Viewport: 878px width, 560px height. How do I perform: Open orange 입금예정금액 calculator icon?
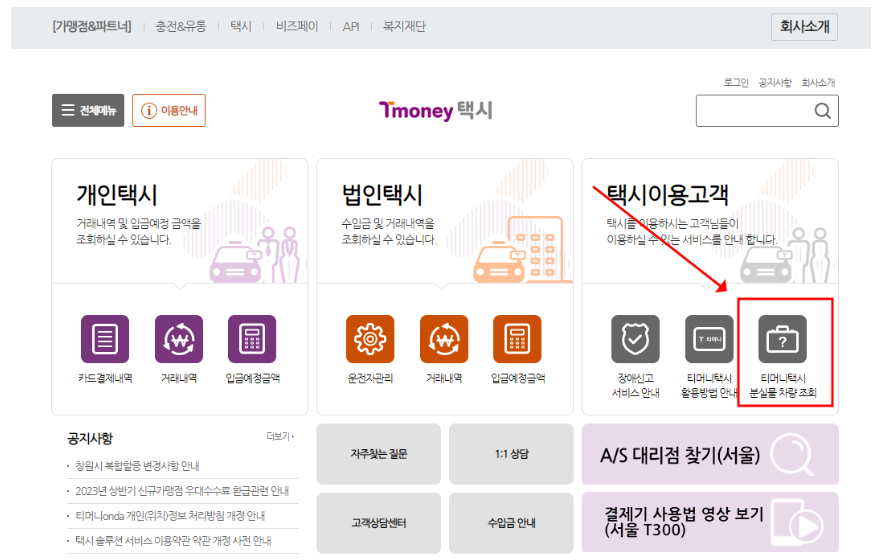click(x=517, y=339)
